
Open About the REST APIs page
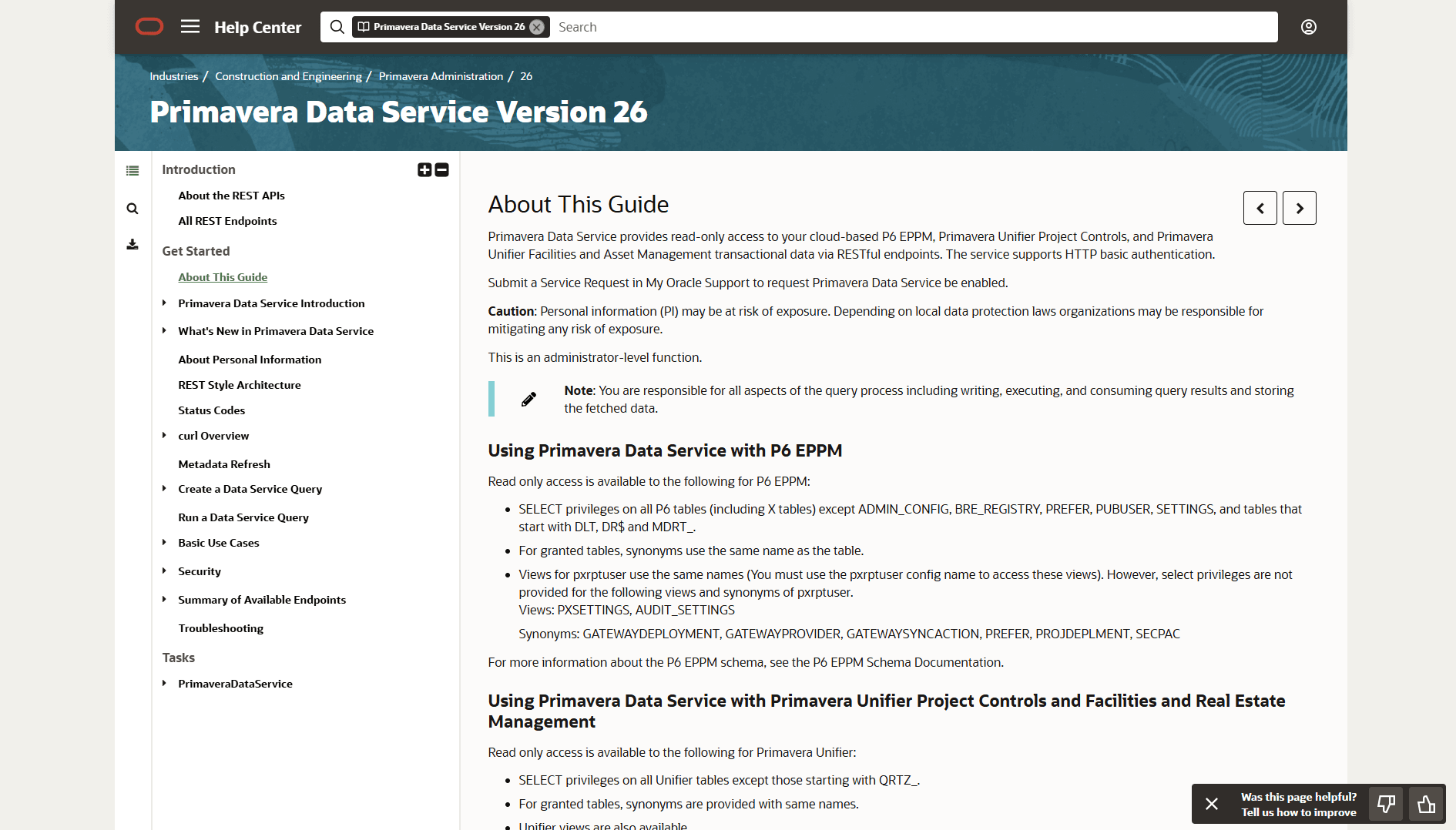click(x=231, y=196)
